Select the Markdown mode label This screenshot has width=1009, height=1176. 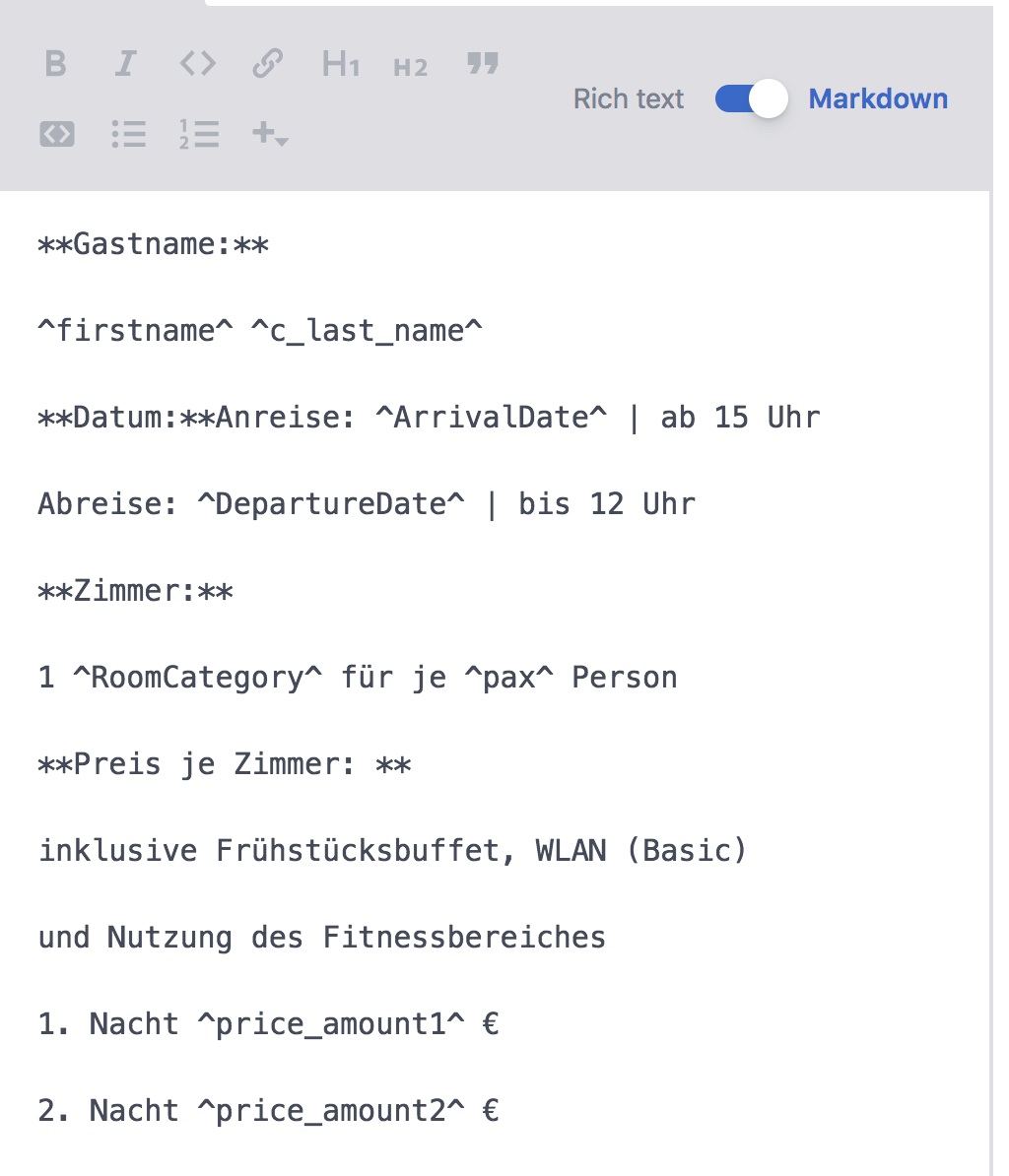(x=878, y=98)
